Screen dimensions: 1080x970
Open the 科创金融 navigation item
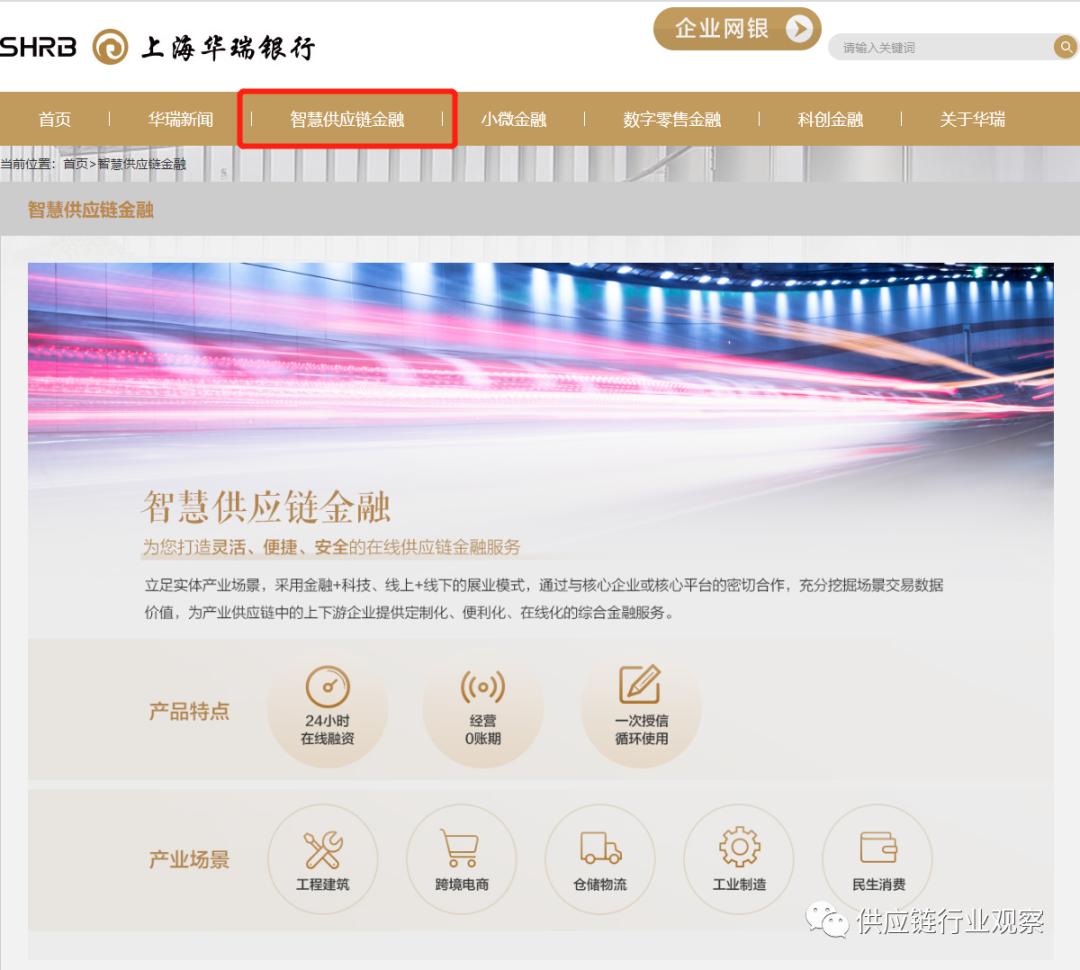pos(831,119)
